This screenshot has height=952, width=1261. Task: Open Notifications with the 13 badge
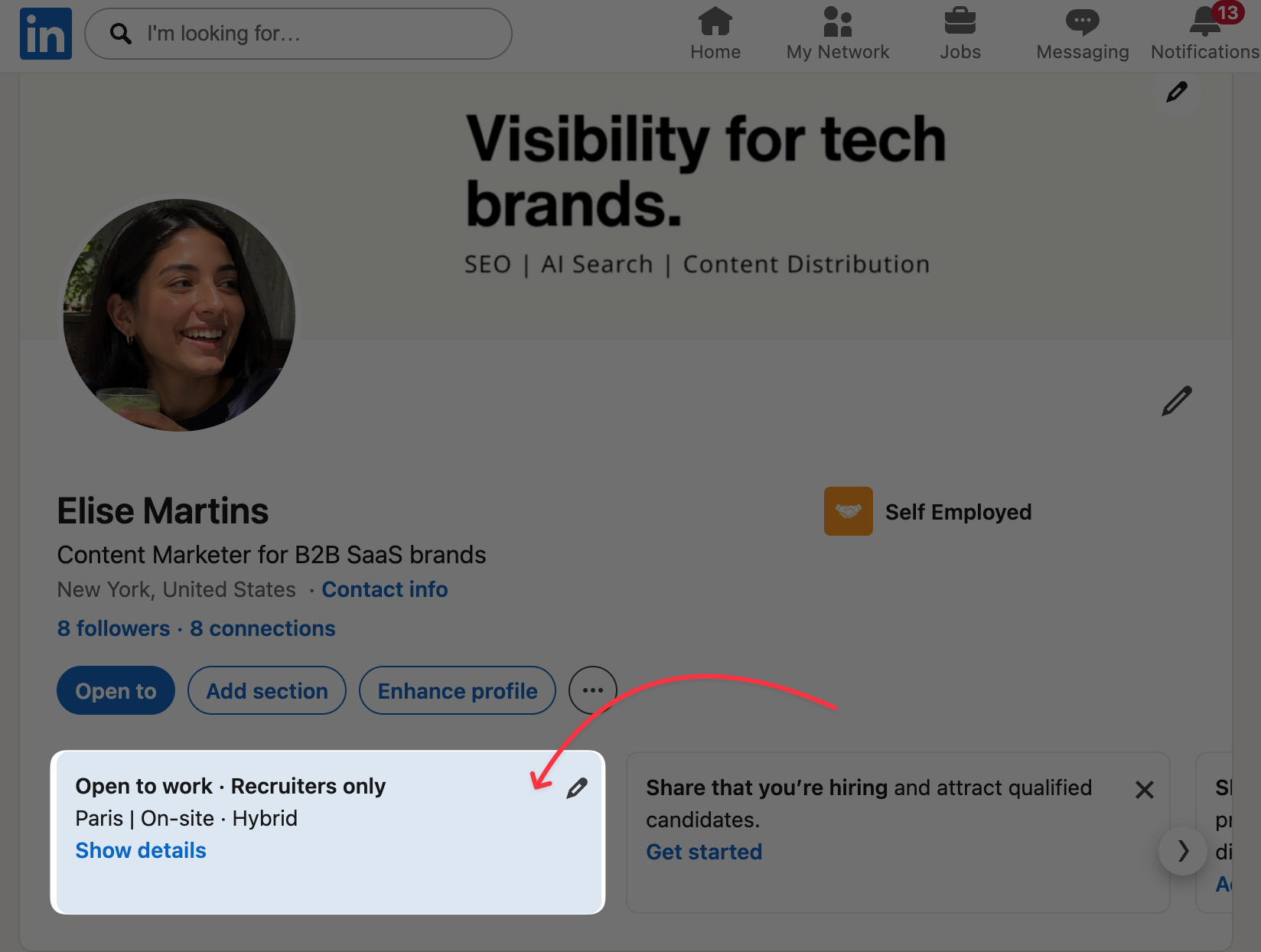click(x=1205, y=34)
